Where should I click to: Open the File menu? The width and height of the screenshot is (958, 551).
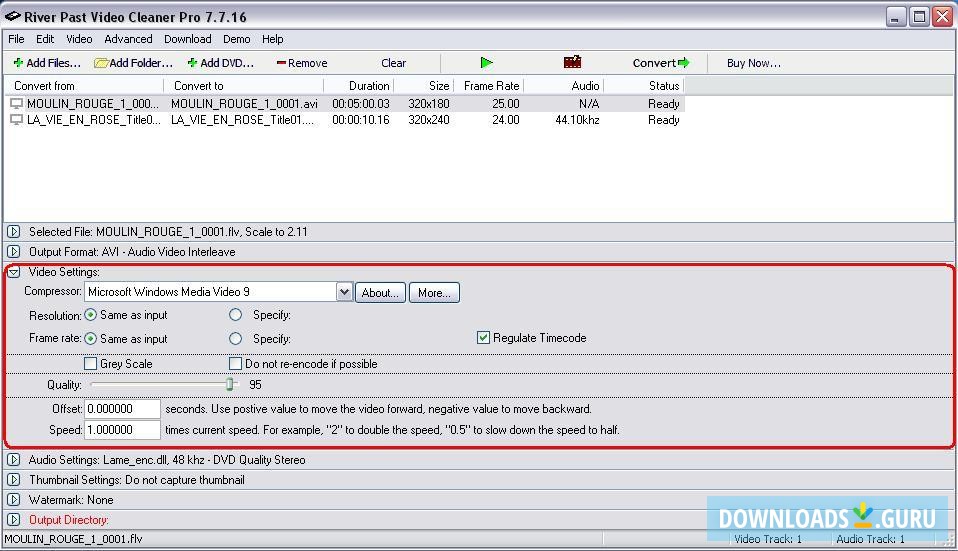(x=16, y=39)
